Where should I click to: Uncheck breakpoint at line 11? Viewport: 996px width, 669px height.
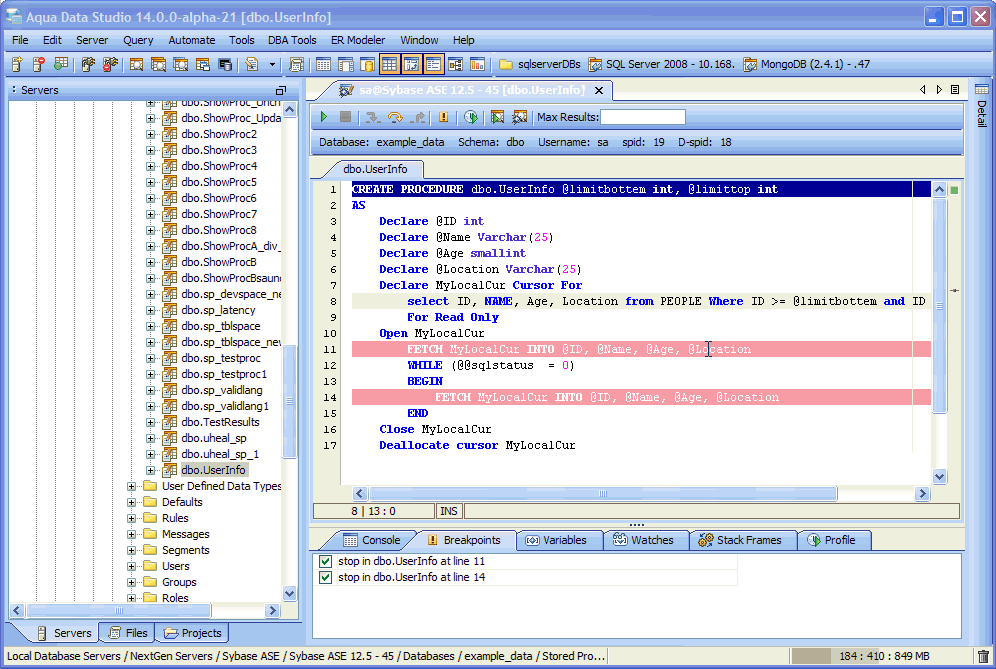click(x=325, y=562)
